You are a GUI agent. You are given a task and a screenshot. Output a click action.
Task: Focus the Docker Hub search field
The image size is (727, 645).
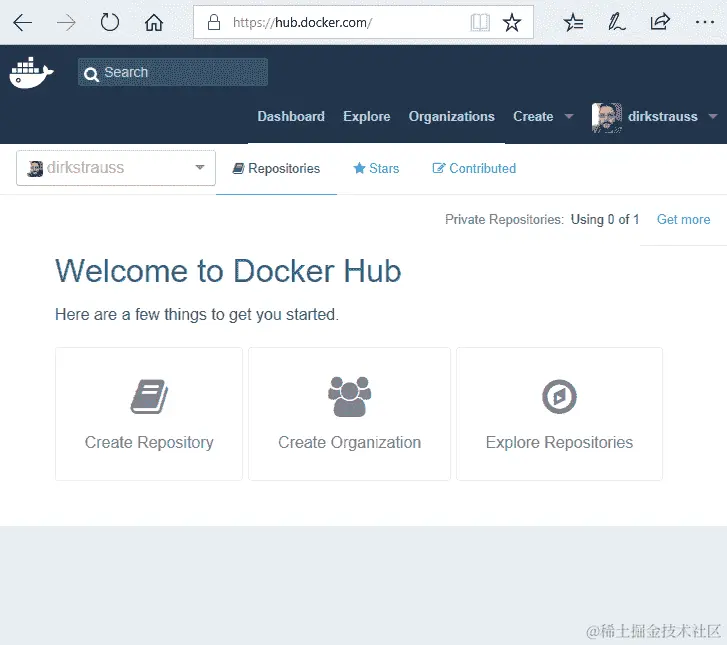pos(173,72)
